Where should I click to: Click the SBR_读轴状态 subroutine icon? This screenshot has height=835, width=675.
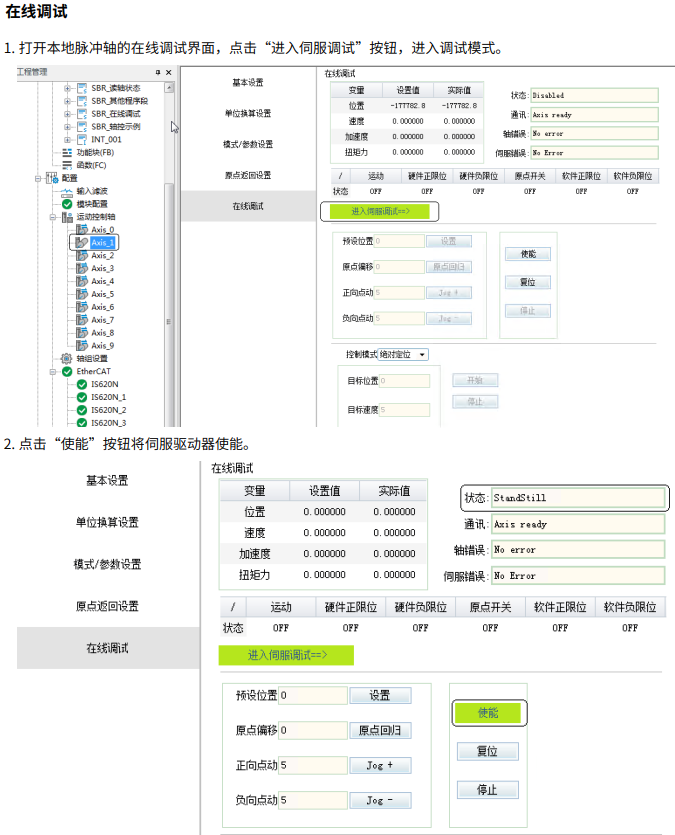click(x=82, y=88)
